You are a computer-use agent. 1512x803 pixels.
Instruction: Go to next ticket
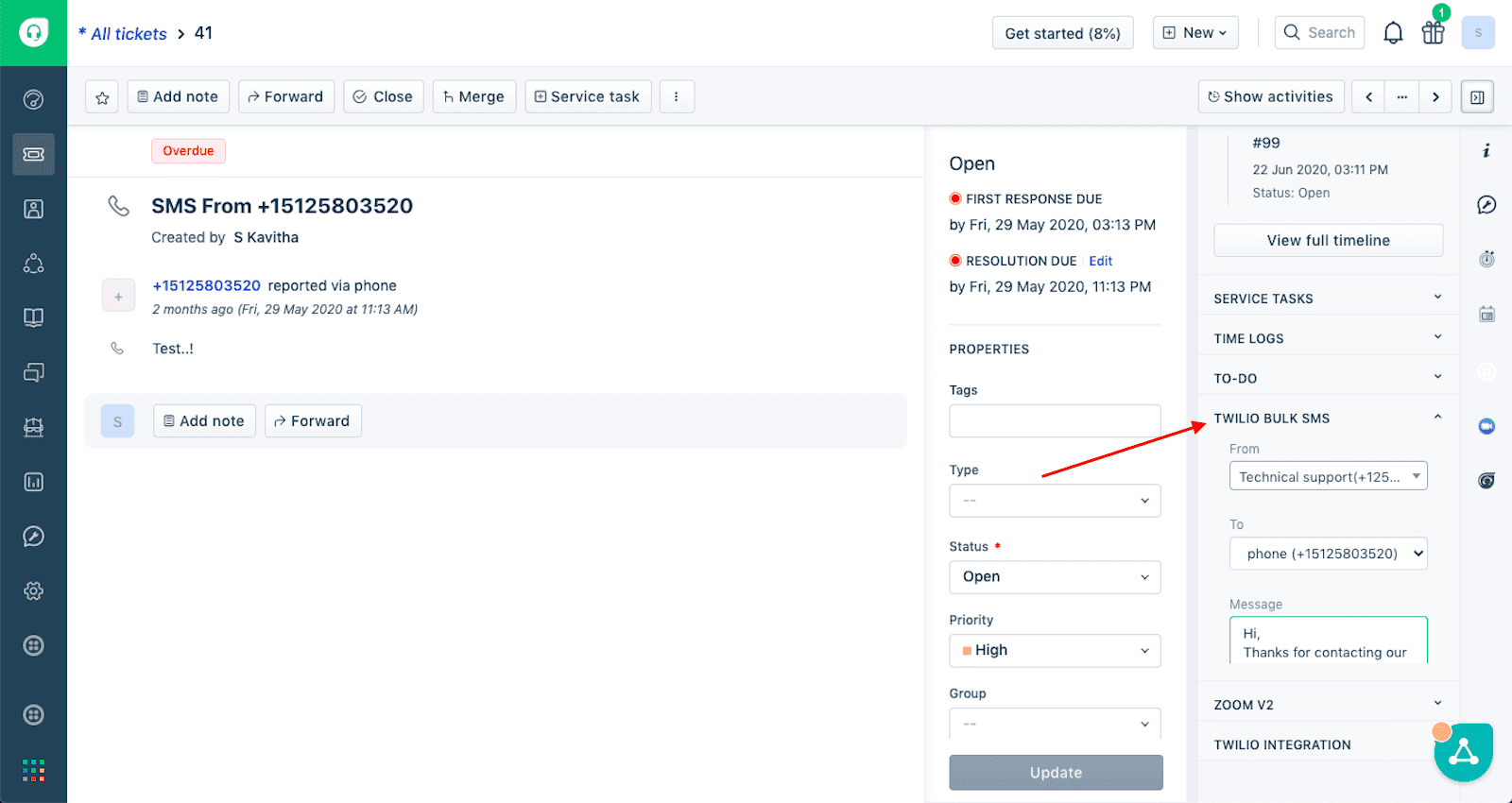click(x=1435, y=97)
